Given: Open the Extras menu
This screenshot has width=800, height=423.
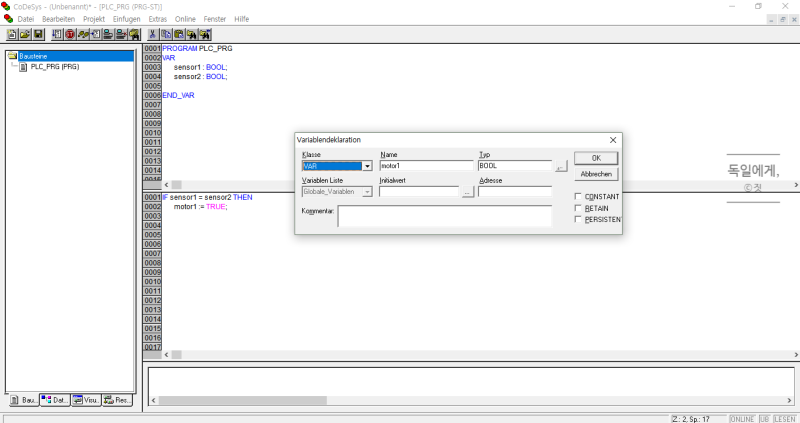Looking at the screenshot, I should (158, 19).
